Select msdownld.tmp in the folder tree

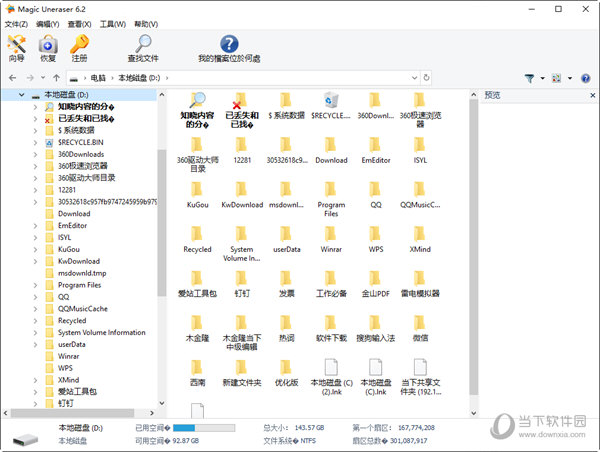pyautogui.click(x=82, y=273)
